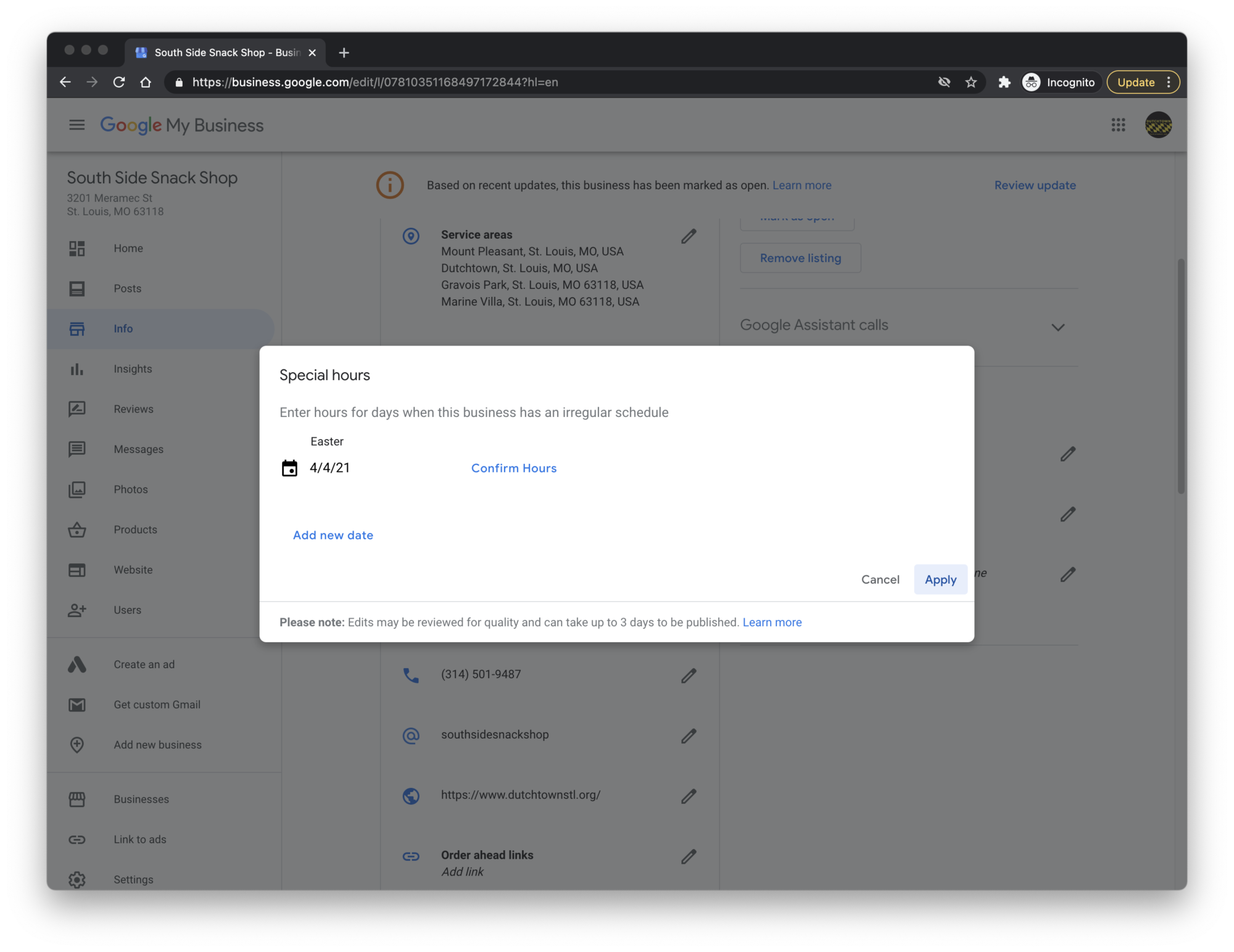Open the browser extensions puzzle icon
Image resolution: width=1234 pixels, height=952 pixels.
coord(1004,83)
